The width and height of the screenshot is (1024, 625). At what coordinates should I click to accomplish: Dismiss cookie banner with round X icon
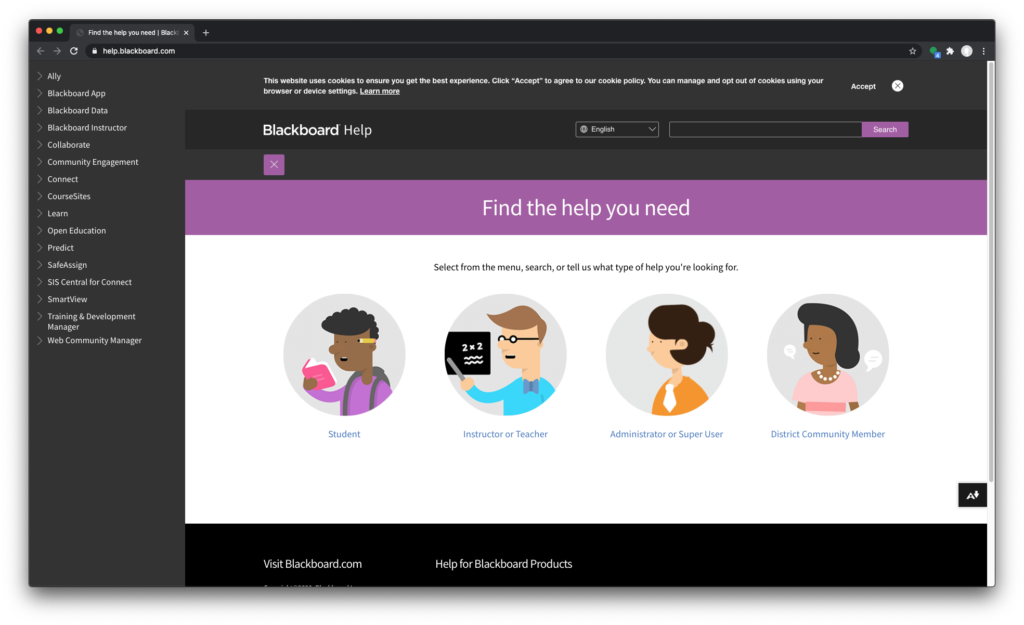tap(897, 86)
